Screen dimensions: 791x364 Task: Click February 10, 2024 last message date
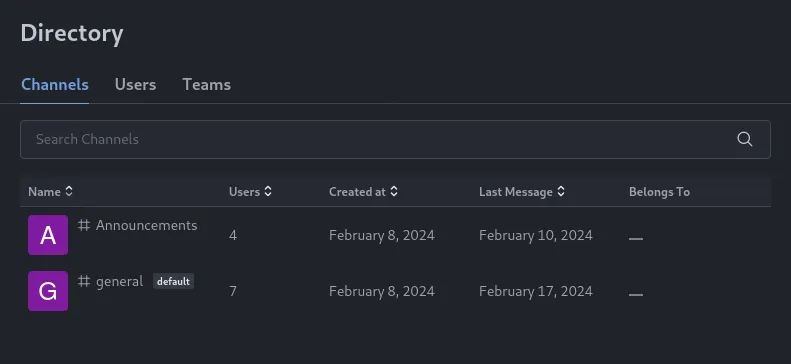536,235
